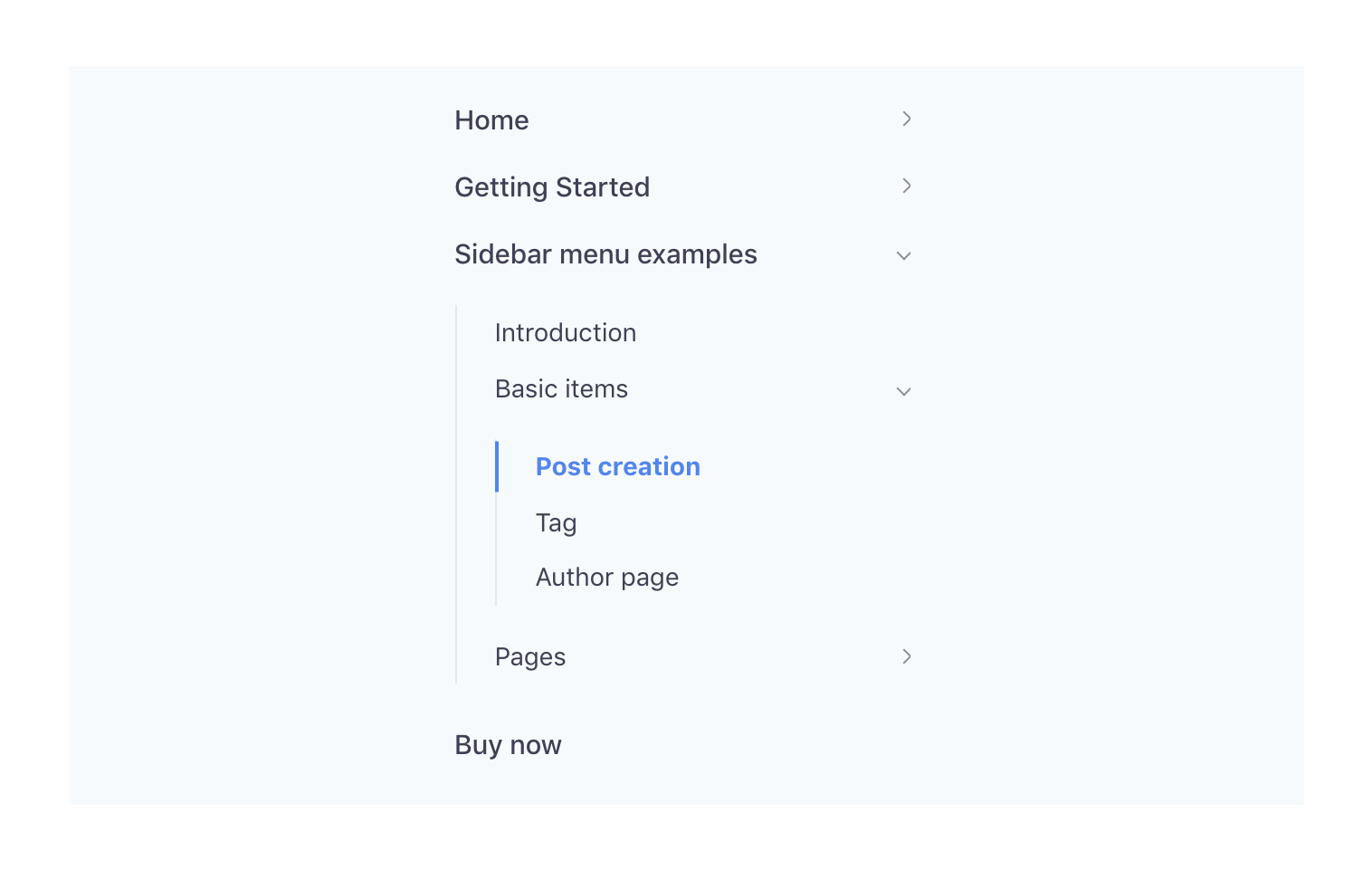The height and width of the screenshot is (870, 1372).
Task: Select the Pages navigation item
Action: (x=529, y=656)
